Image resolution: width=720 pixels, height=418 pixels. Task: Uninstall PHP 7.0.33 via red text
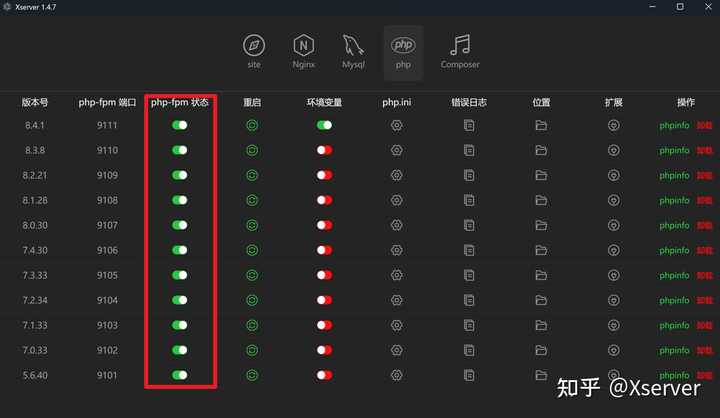[x=704, y=350]
